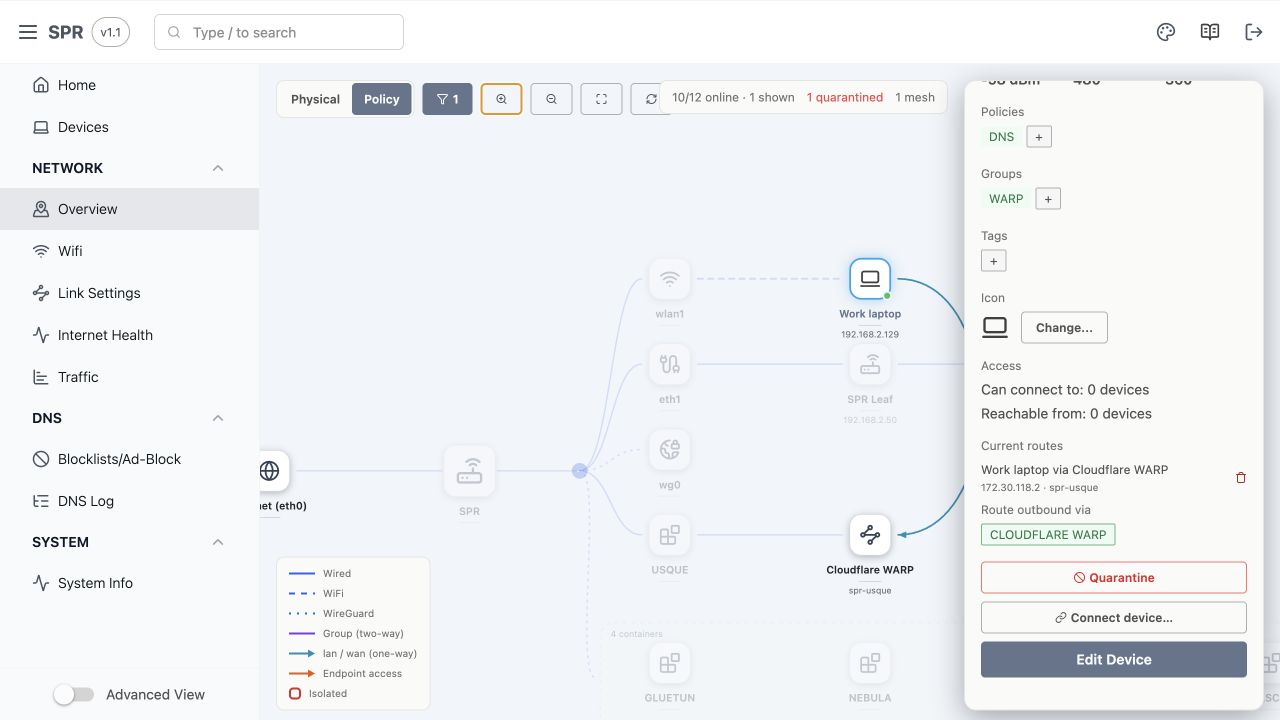Open the filter button showing 1
Viewport: 1280px width, 720px height.
[447, 99]
